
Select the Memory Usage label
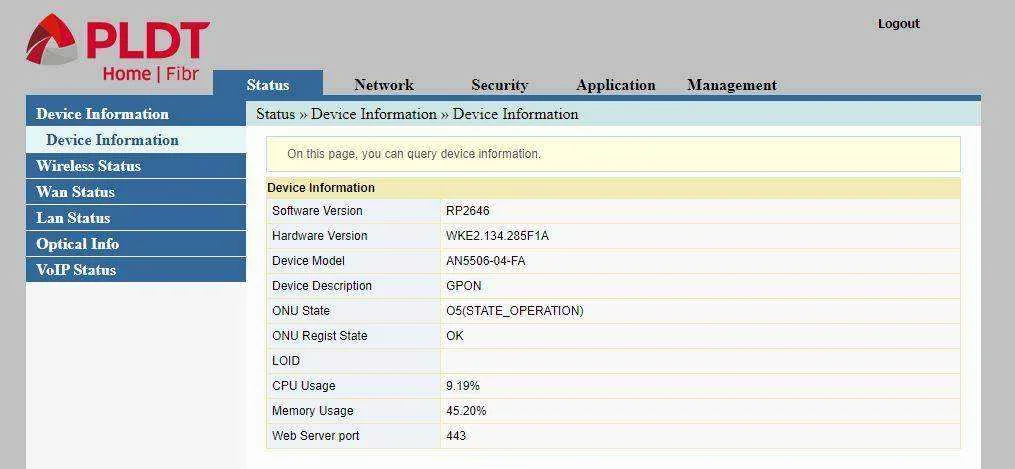(313, 411)
